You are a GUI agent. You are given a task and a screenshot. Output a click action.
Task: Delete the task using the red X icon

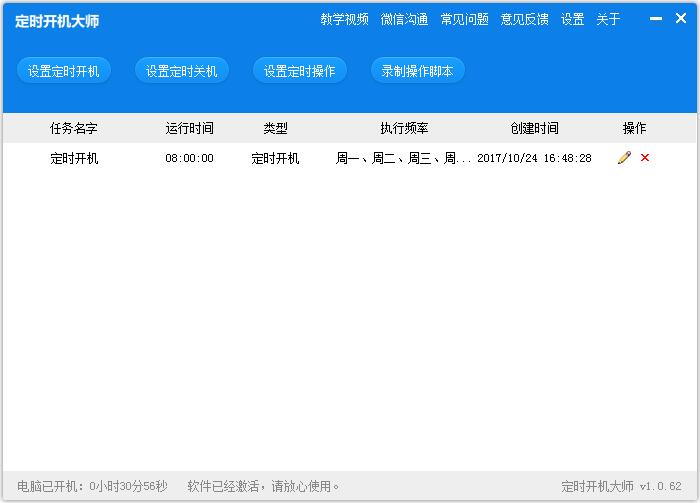(645, 158)
